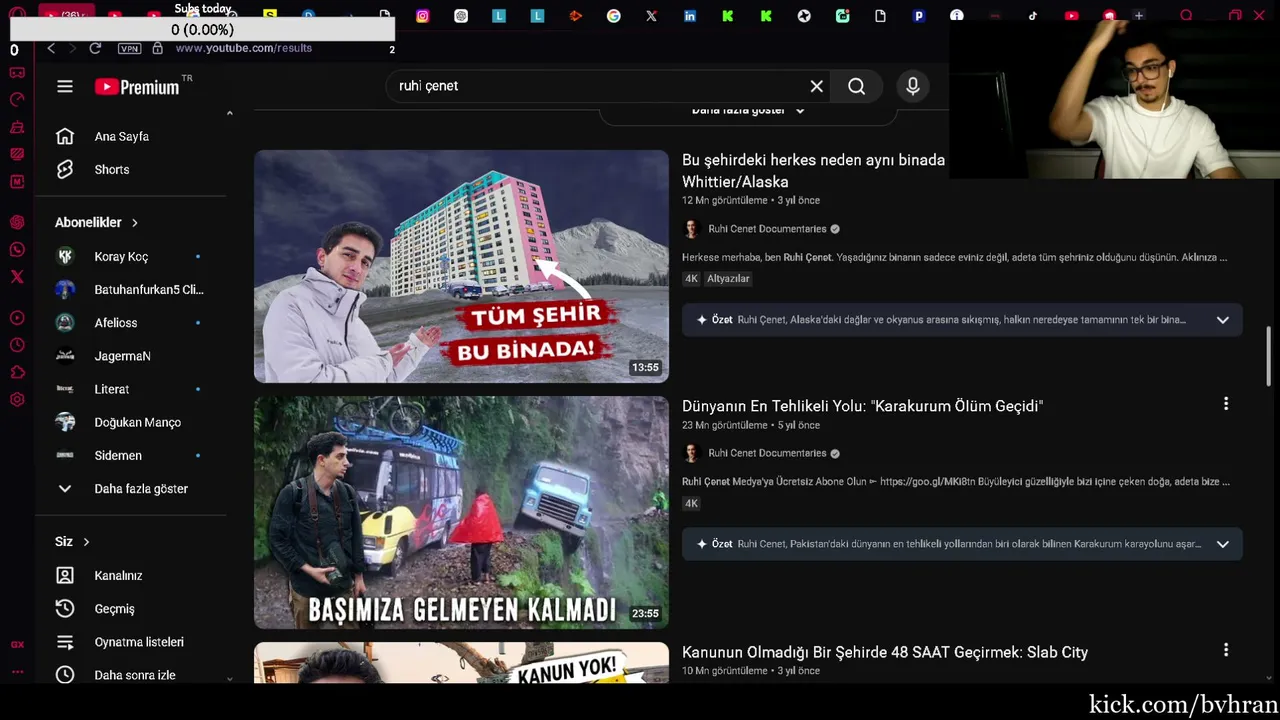Open WhatsApp in the Opera sidebar
This screenshot has height=720, width=1280.
(x=17, y=250)
